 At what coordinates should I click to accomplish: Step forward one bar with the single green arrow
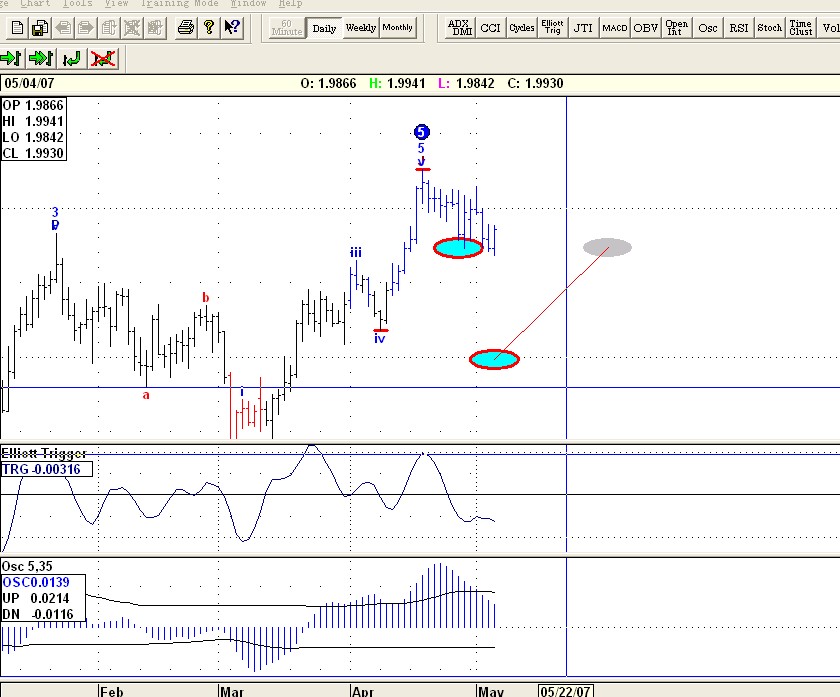11,58
